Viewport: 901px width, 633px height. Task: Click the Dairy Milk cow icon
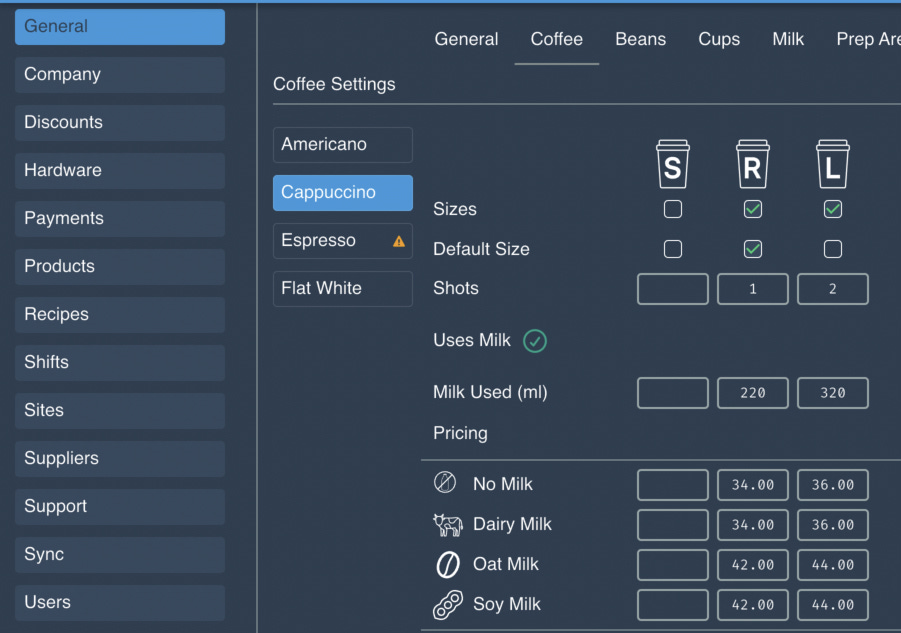pos(448,524)
